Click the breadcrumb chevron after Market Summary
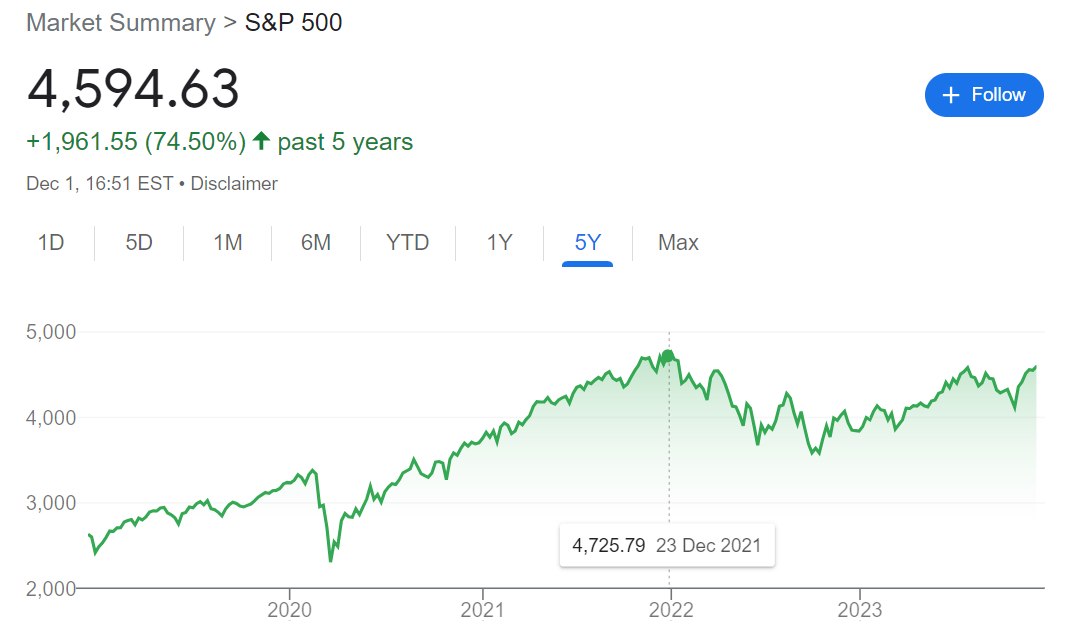The height and width of the screenshot is (629, 1072). [x=230, y=23]
